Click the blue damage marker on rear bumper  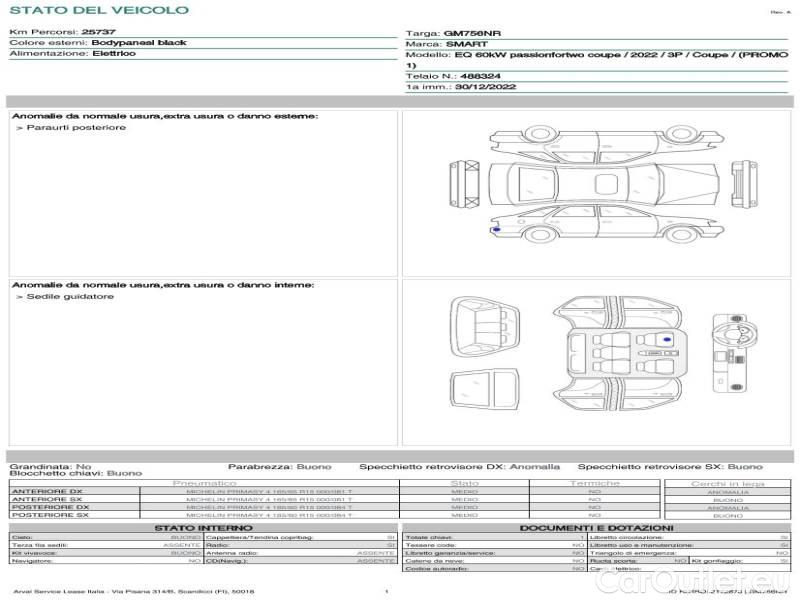coord(497,229)
